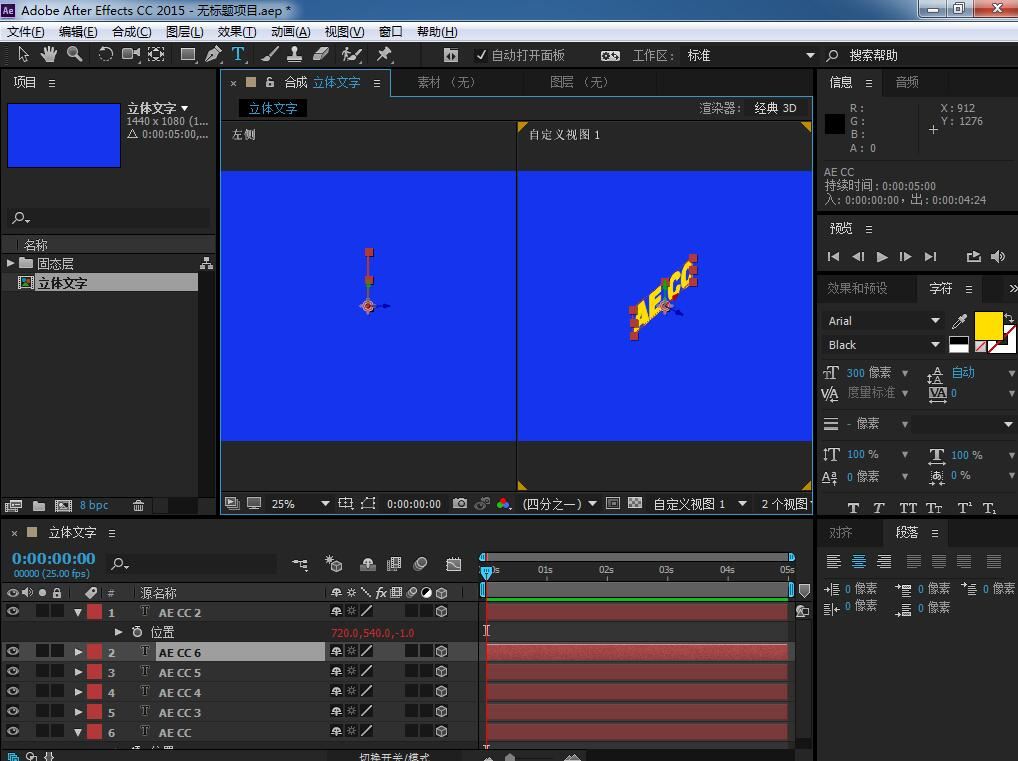Select the Roto Brush tool

(x=351, y=55)
